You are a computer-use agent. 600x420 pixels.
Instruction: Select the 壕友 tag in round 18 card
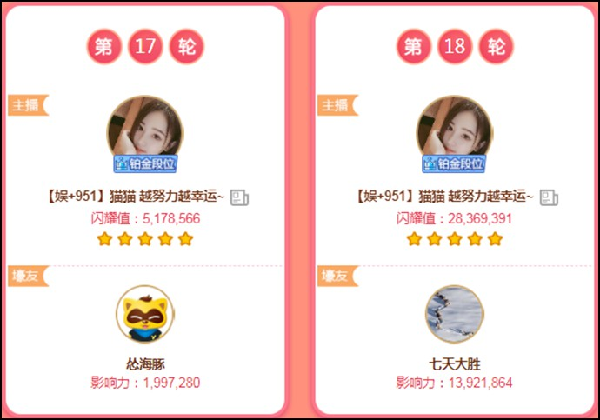338,275
